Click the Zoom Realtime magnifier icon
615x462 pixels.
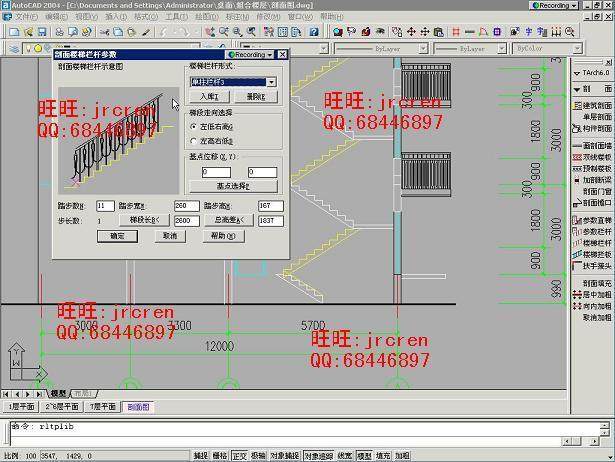[x=224, y=32]
